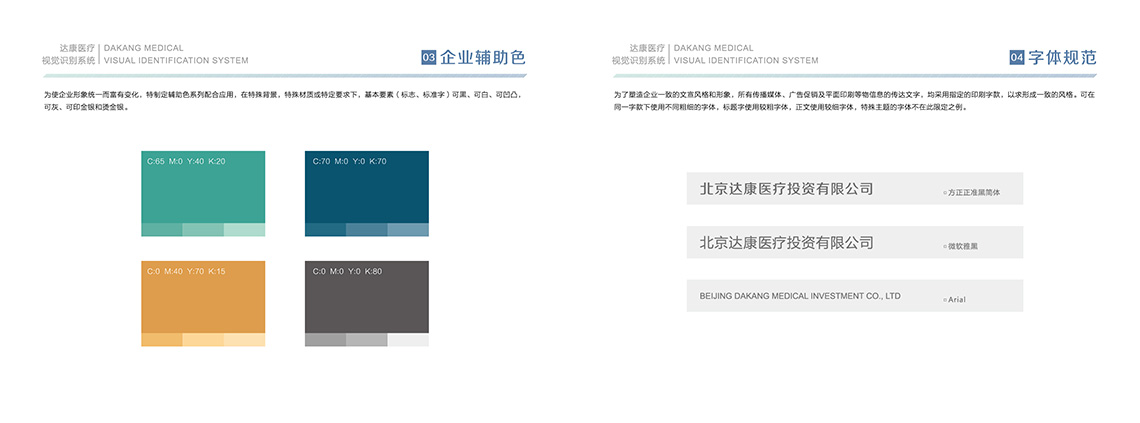
Task: Click the 微软雅黑 font name label
Action: pyautogui.click(x=963, y=246)
